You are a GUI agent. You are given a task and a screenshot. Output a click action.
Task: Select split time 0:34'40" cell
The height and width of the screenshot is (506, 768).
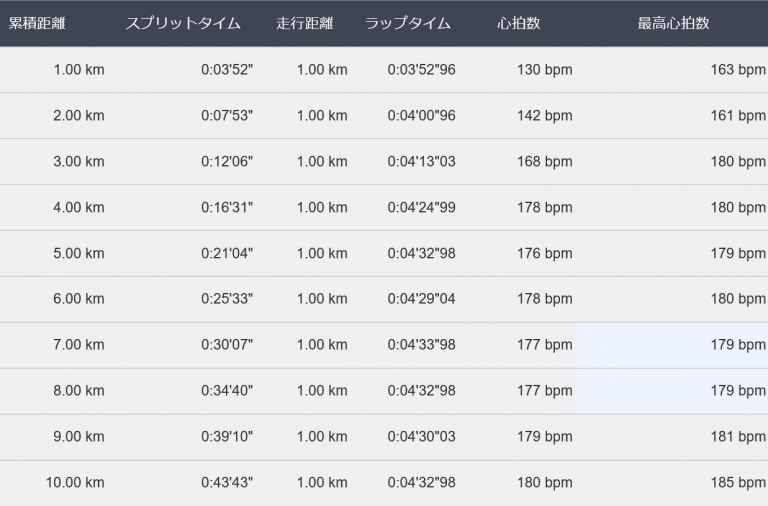click(227, 391)
